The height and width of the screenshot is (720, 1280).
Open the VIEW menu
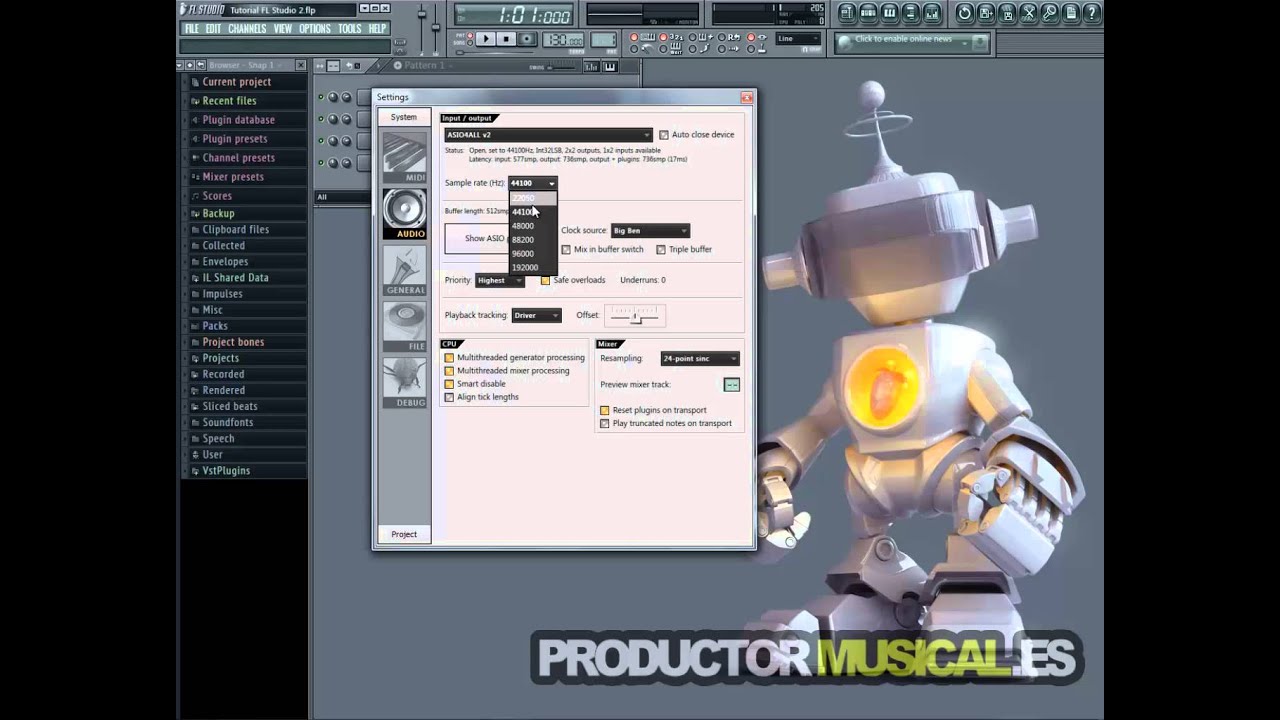[x=283, y=29]
